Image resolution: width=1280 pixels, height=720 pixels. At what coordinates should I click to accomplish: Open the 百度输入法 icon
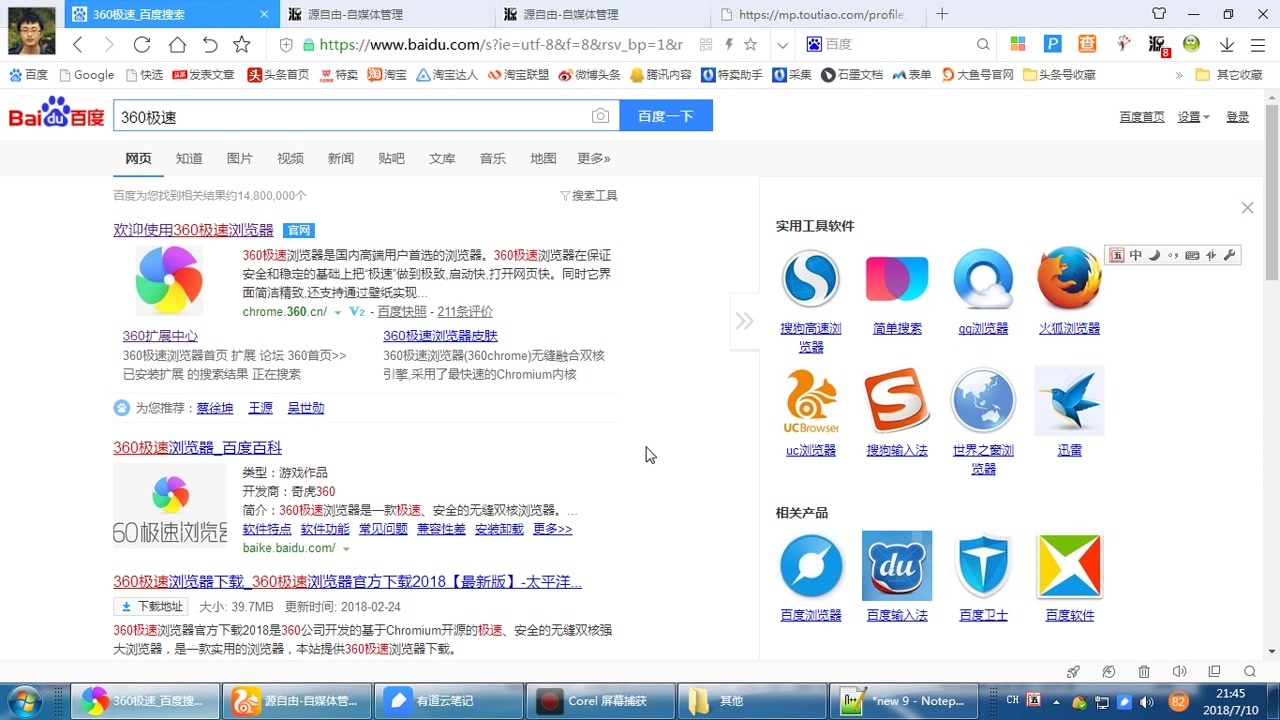pos(897,566)
